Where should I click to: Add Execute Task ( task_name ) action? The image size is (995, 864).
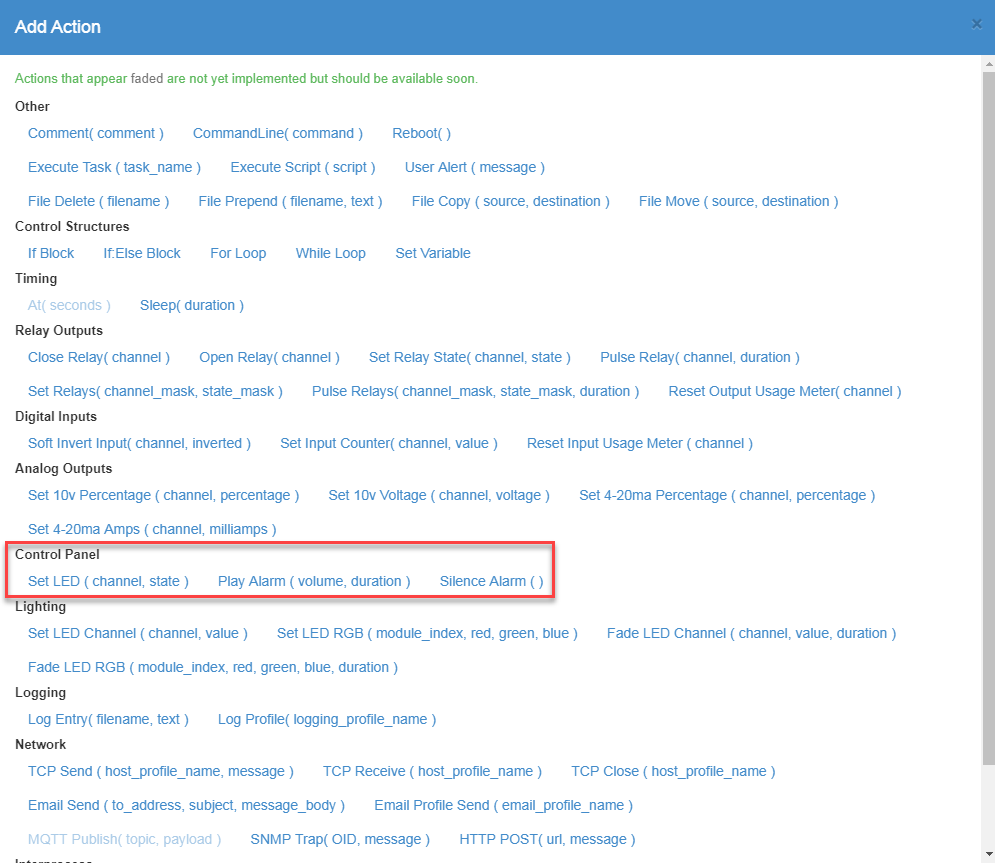tap(114, 167)
